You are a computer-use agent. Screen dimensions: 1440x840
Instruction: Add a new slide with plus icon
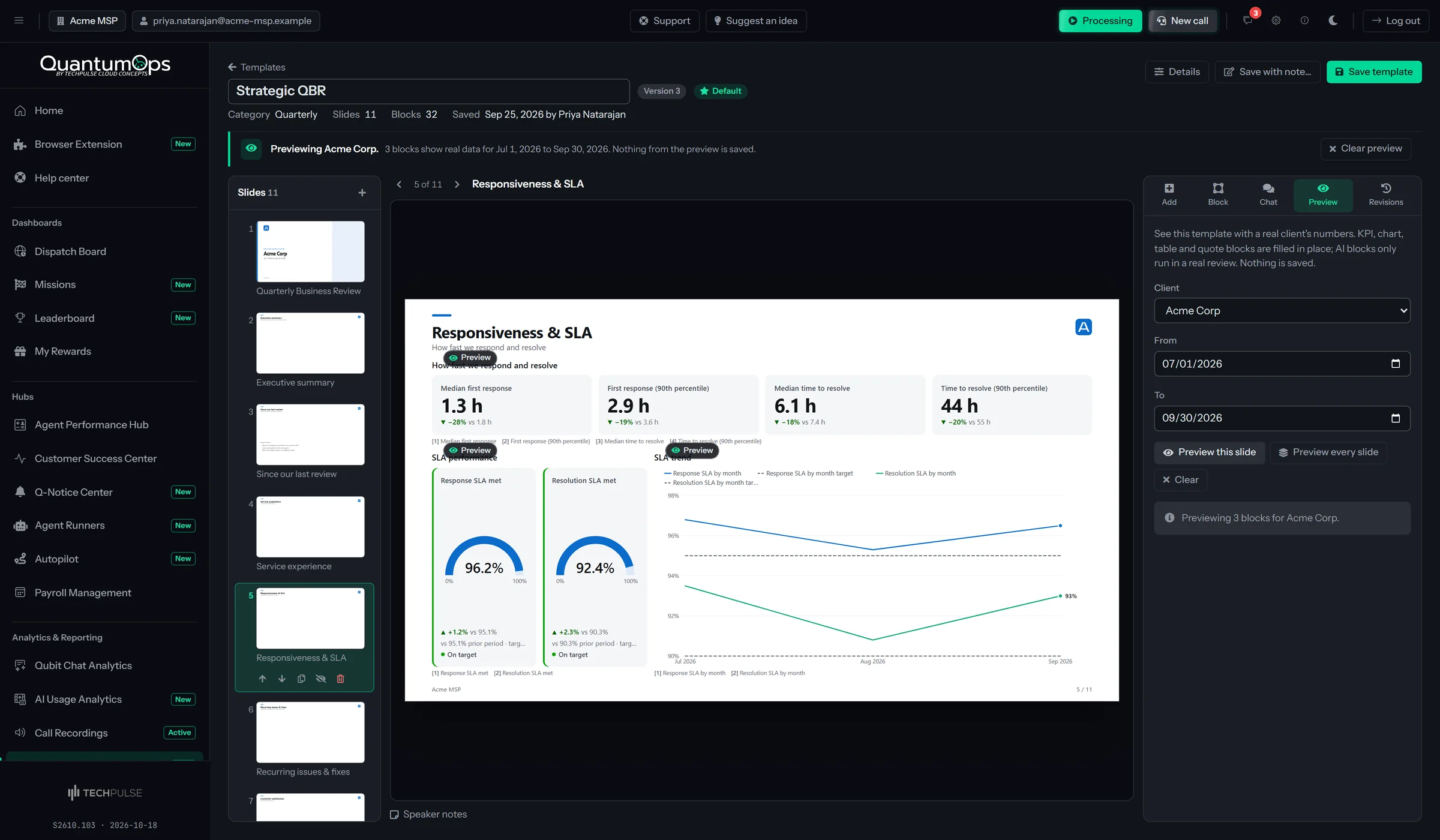tap(362, 193)
